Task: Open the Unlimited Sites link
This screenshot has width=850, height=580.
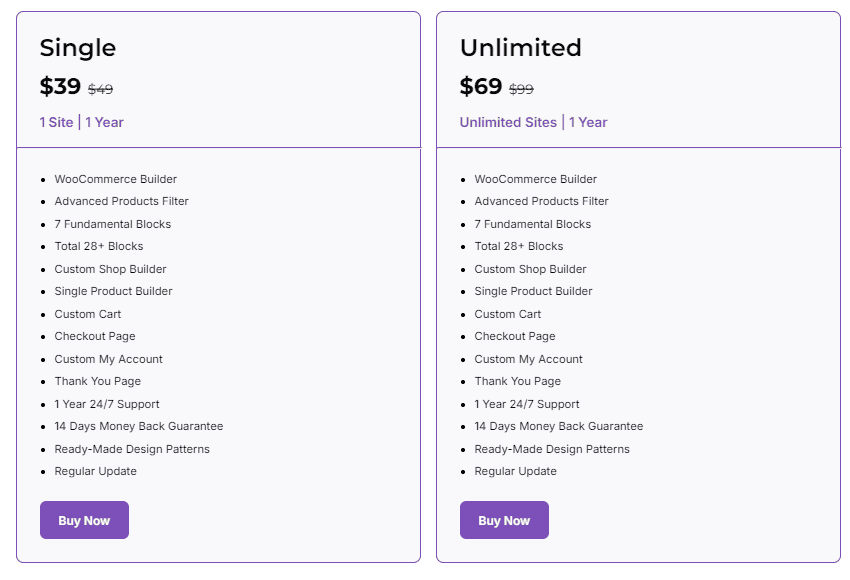Action: tap(506, 122)
